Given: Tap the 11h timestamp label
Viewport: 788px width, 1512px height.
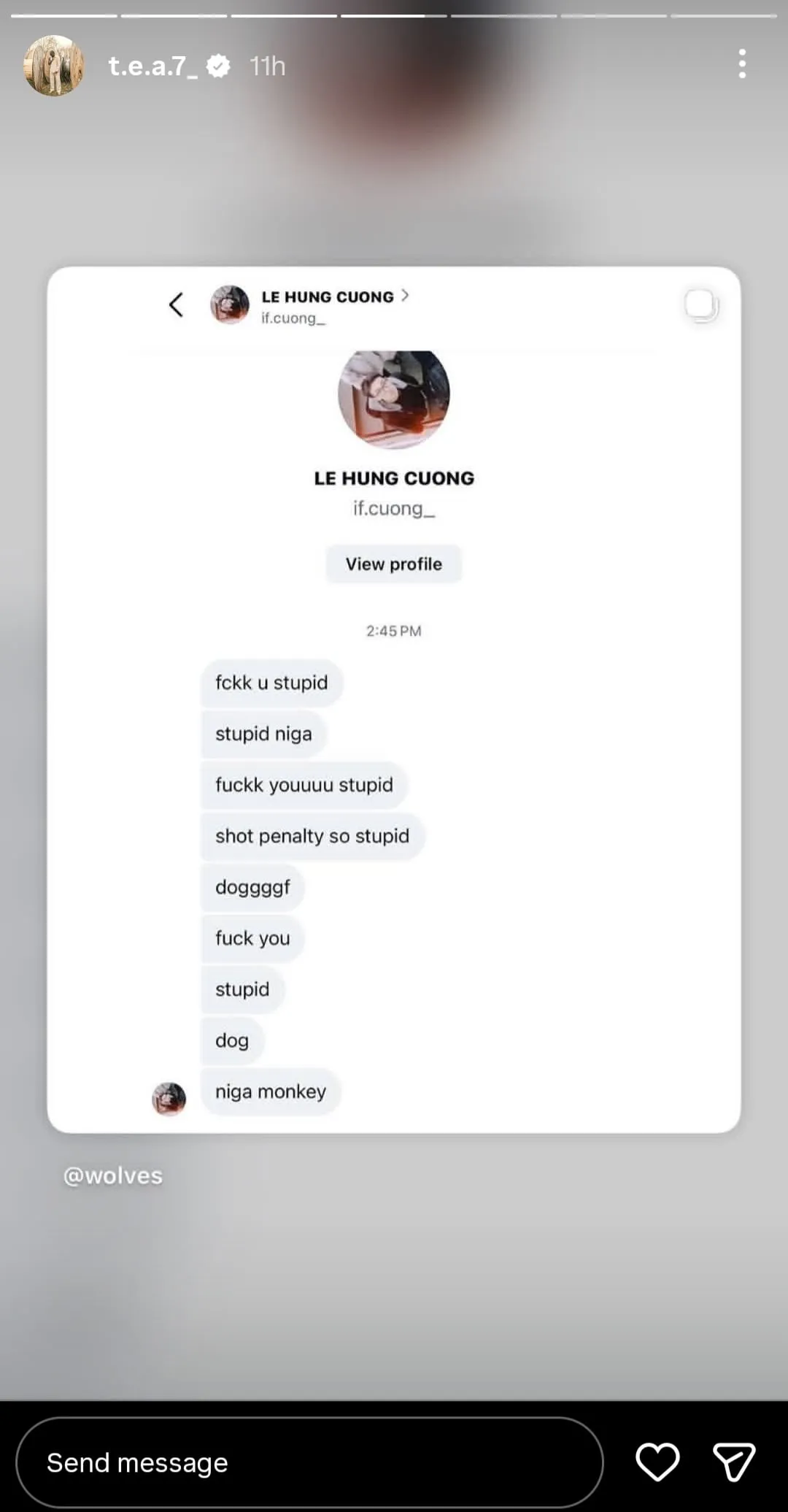Looking at the screenshot, I should [266, 65].
